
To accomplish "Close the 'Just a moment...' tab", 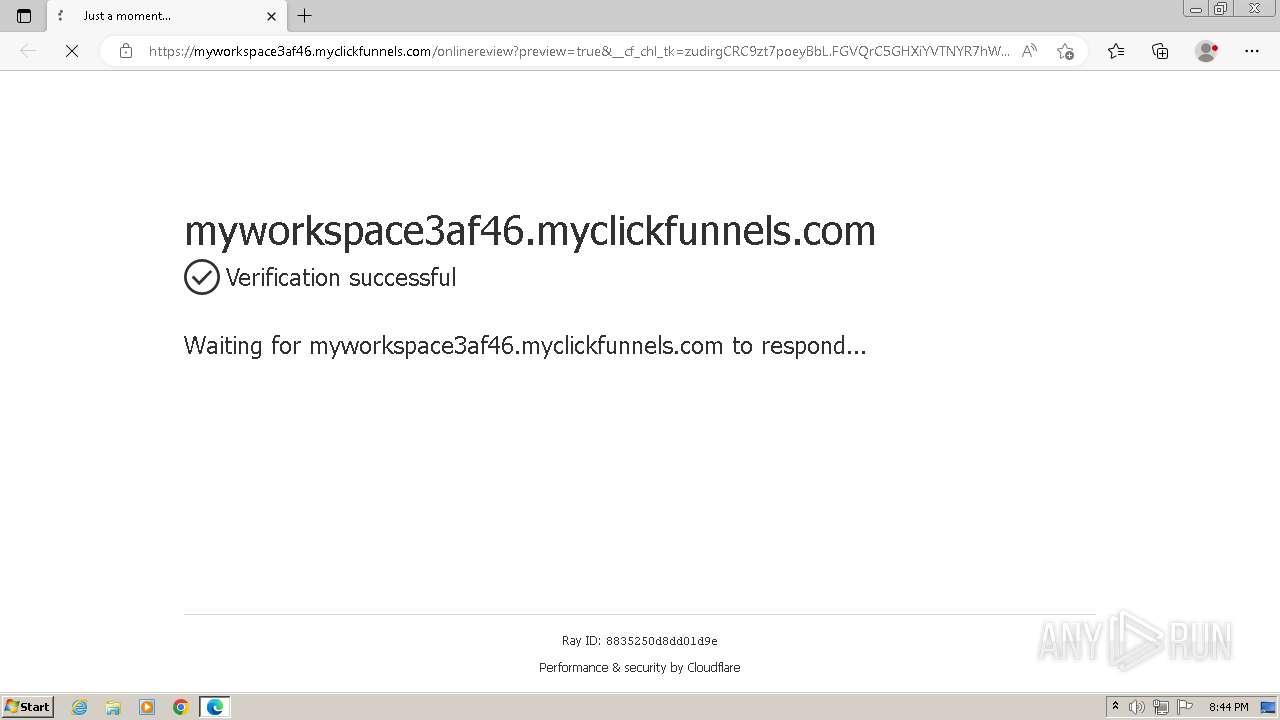I will point(271,16).
